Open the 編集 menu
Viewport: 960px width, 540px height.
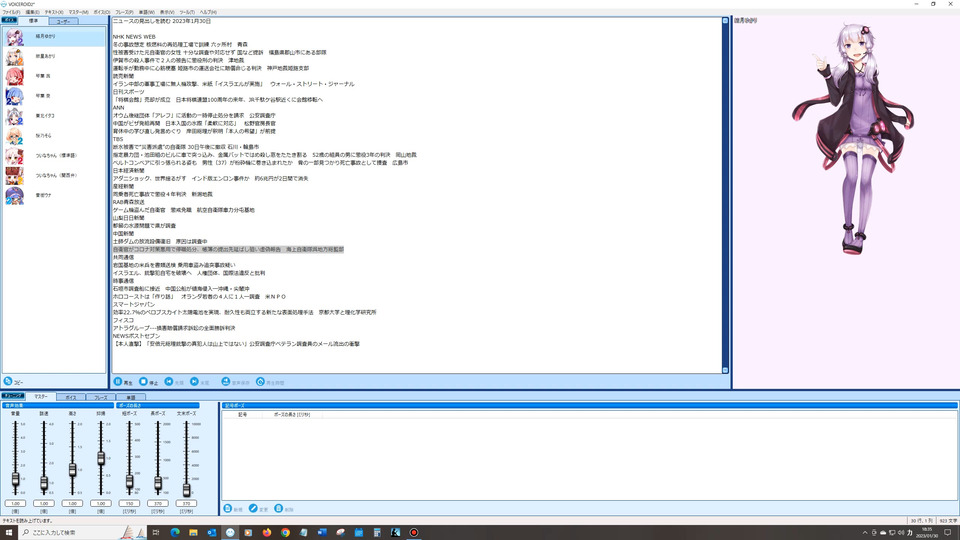(x=32, y=12)
